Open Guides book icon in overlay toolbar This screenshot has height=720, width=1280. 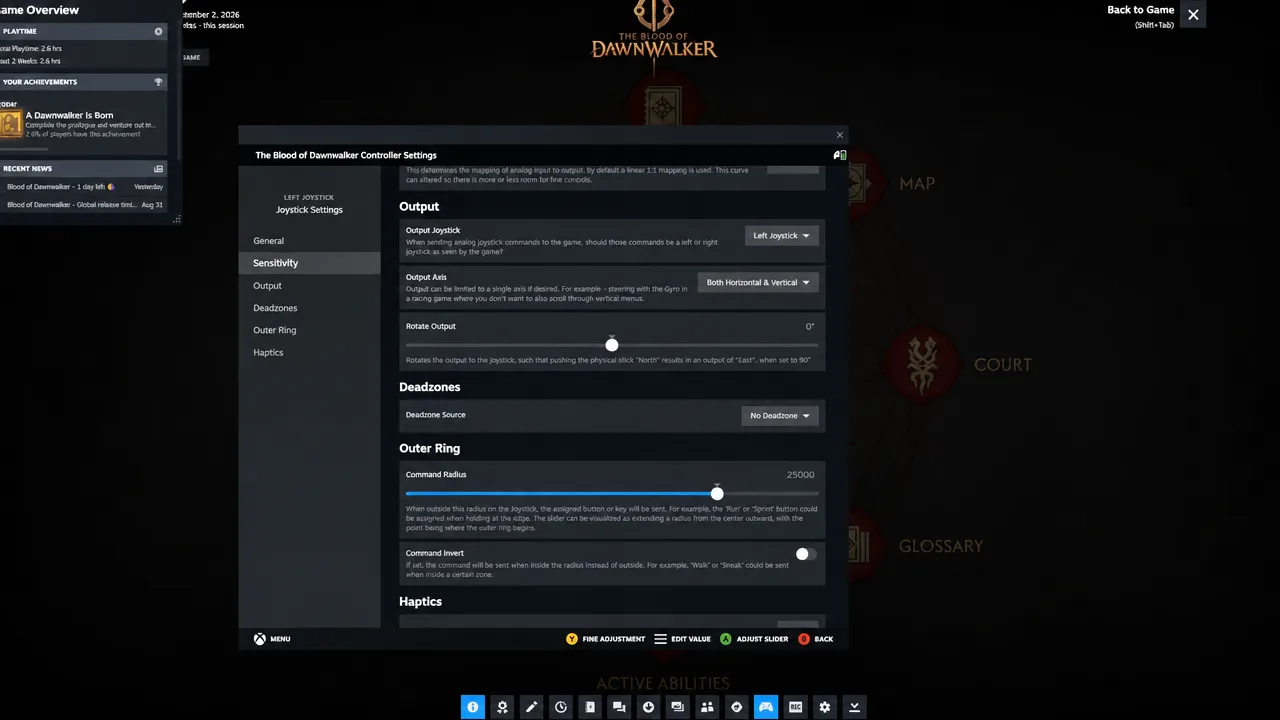(590, 707)
